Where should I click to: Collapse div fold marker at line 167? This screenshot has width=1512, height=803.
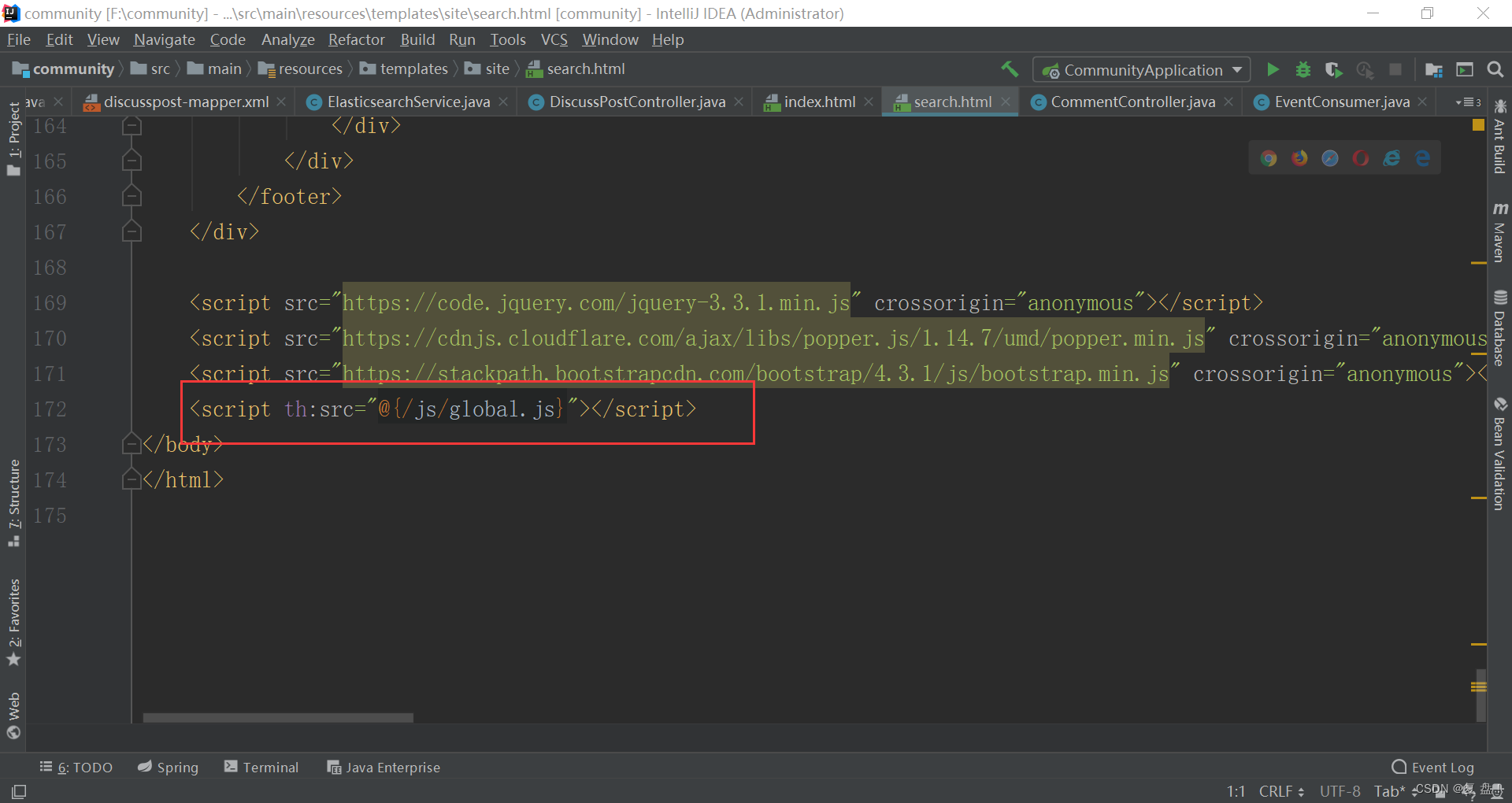coord(132,232)
